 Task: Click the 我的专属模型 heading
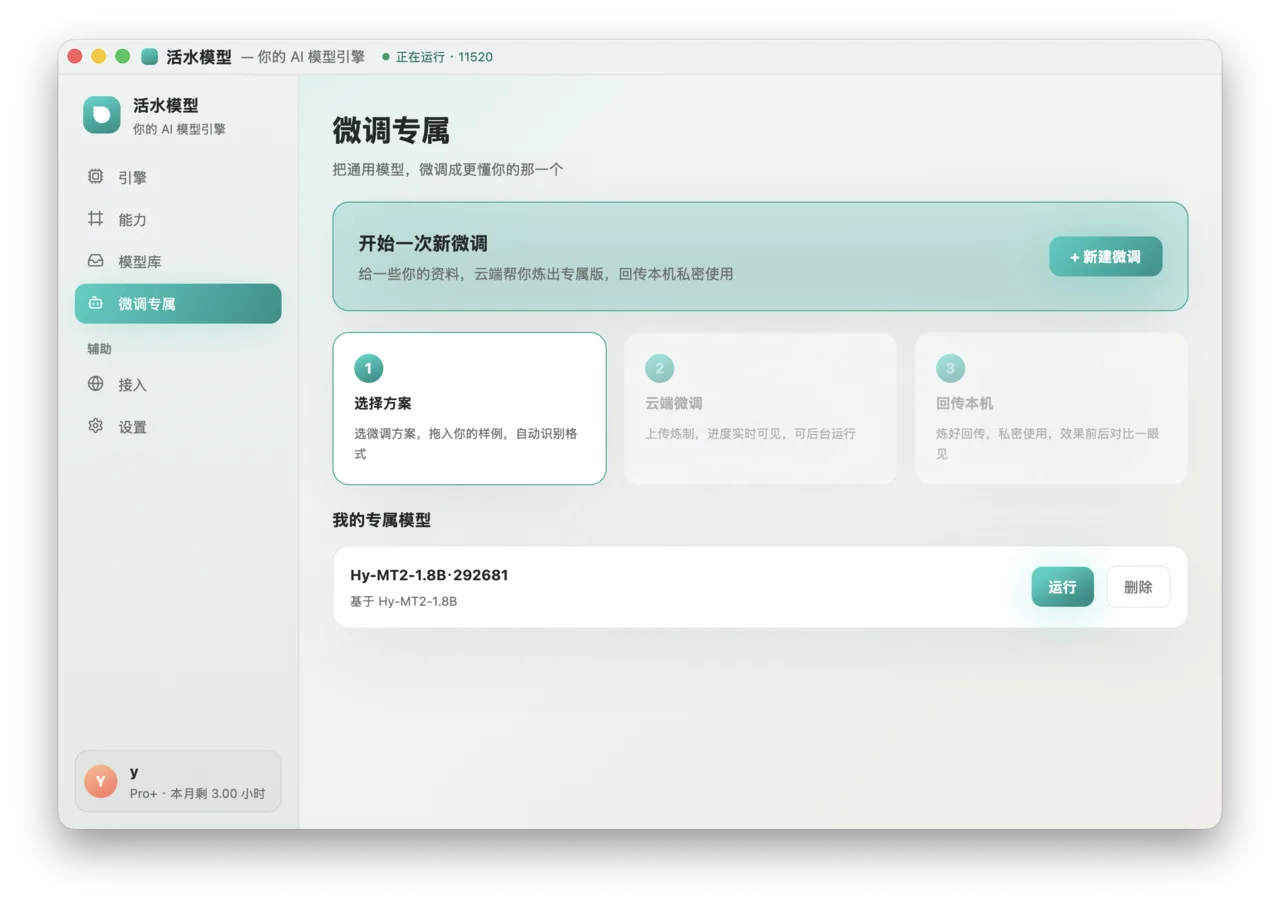pos(382,520)
